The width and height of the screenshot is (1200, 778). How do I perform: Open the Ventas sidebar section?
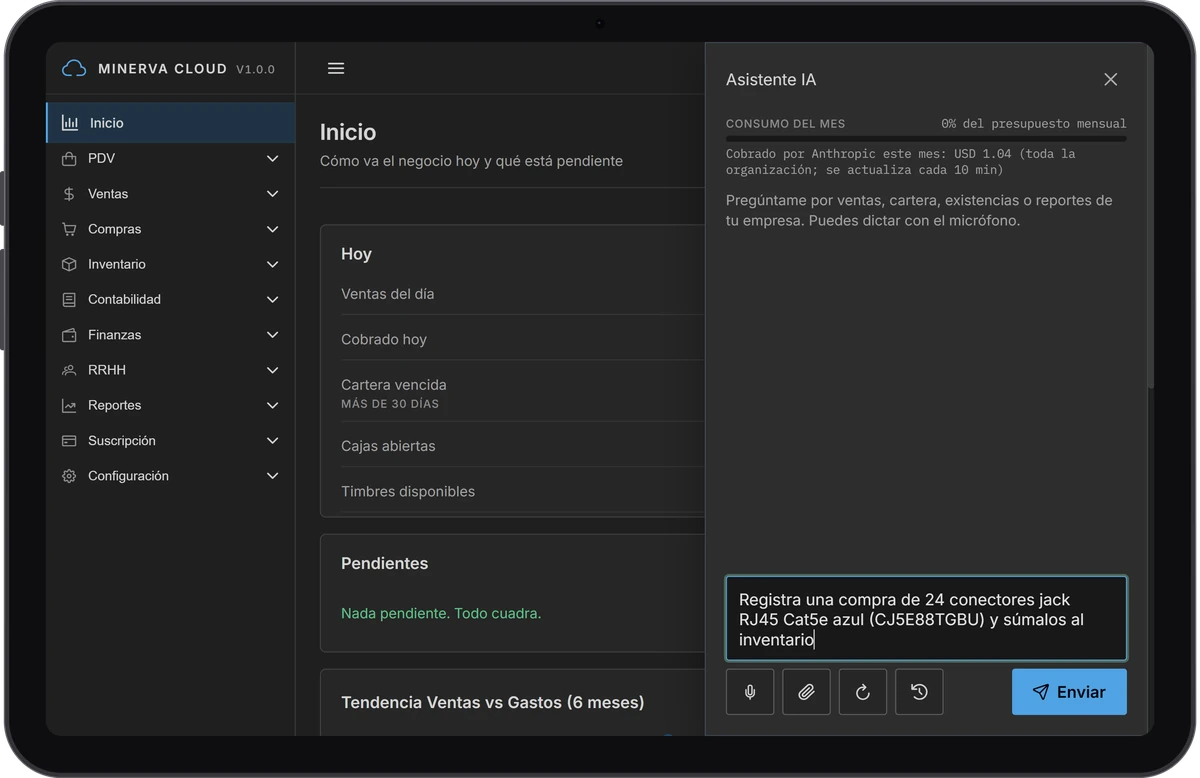[170, 194]
